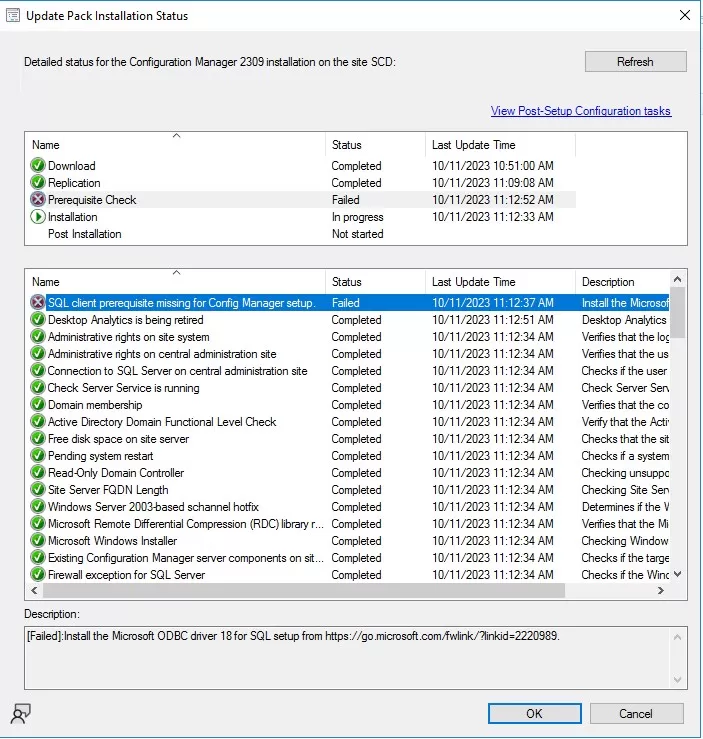Select the 'Install the Microsof' description cell
Viewport: 703px width, 739px height.
coord(625,303)
